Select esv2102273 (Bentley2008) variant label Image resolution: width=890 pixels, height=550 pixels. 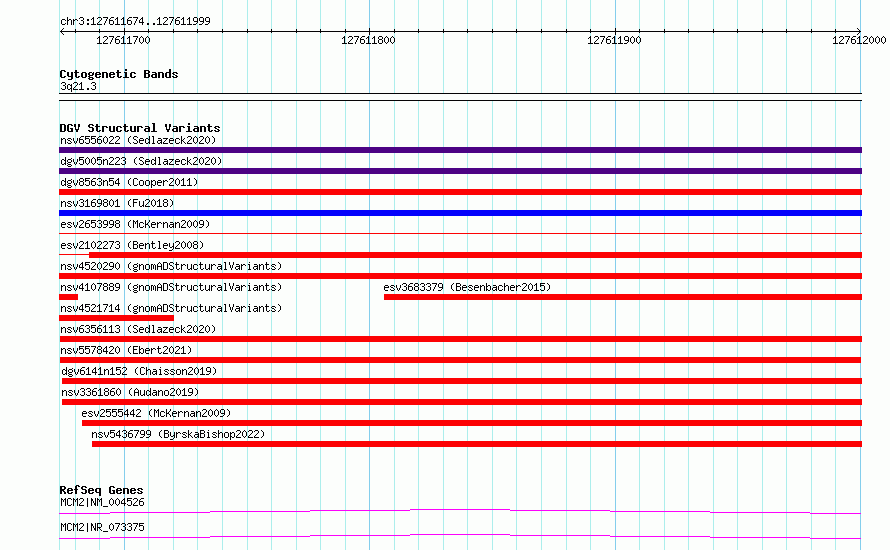[132, 245]
